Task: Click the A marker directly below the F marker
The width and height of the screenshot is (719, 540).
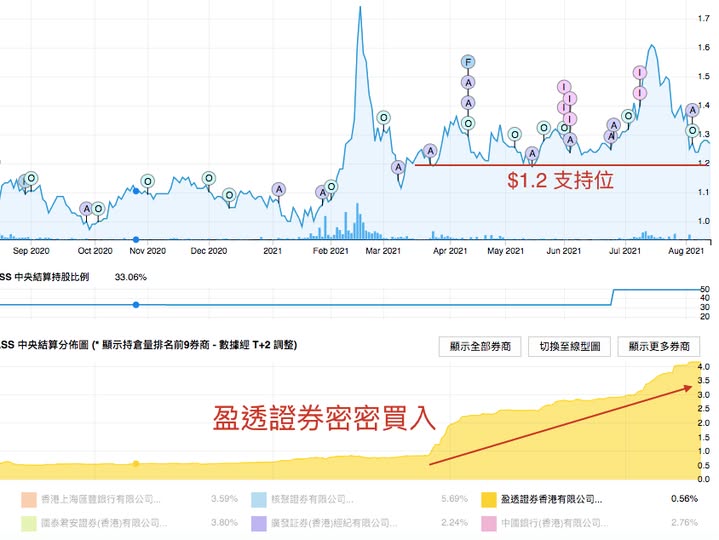Action: tap(468, 83)
